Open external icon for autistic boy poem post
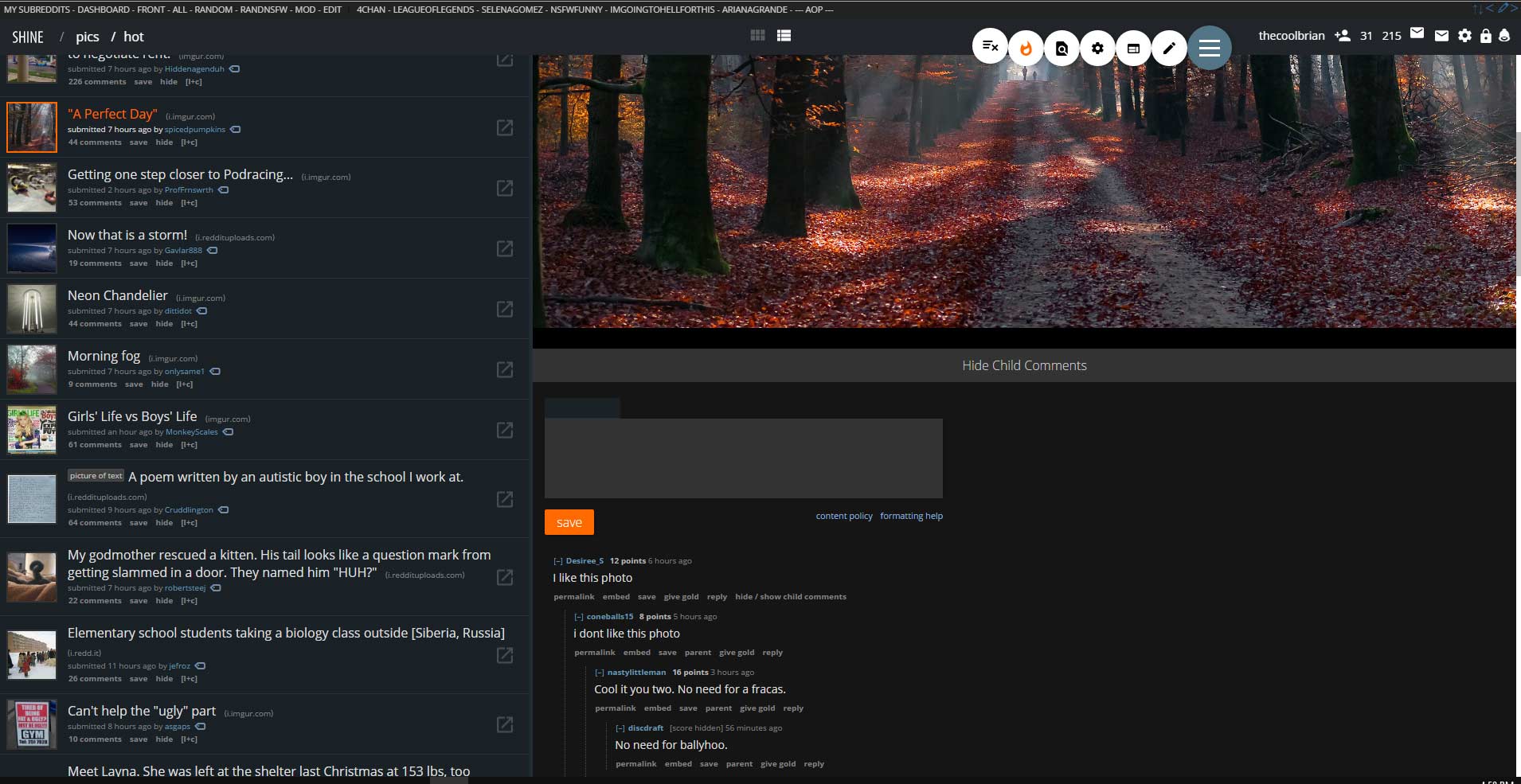Screen dimensions: 1521x784 click(x=505, y=499)
